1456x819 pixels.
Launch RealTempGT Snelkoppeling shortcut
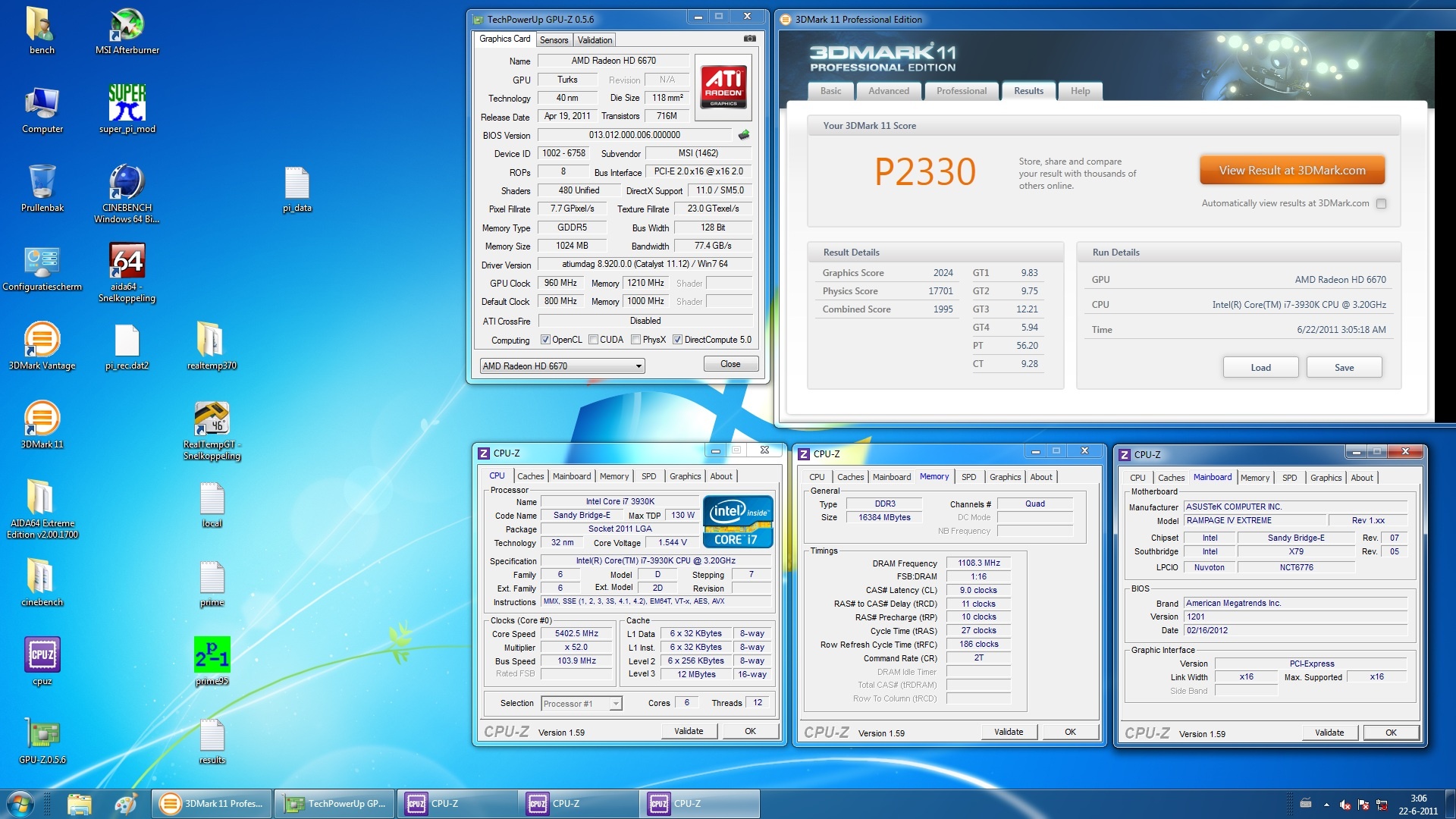(212, 430)
